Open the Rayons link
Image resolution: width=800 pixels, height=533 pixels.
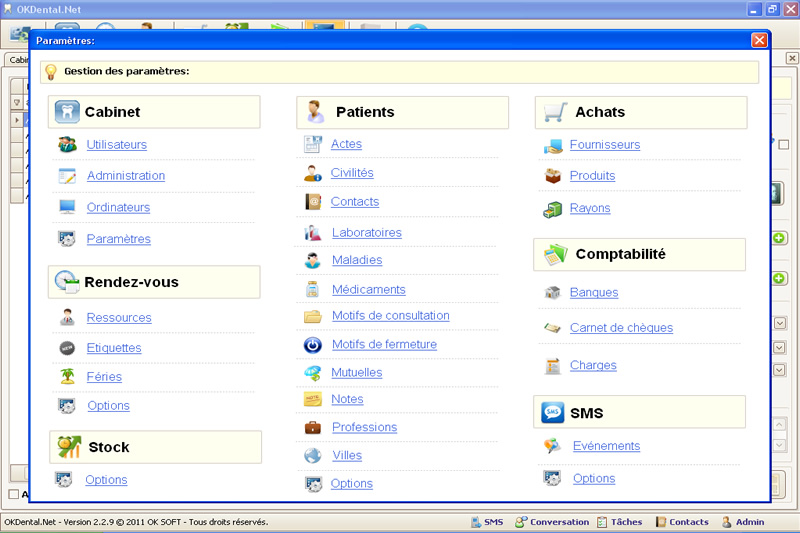point(590,208)
